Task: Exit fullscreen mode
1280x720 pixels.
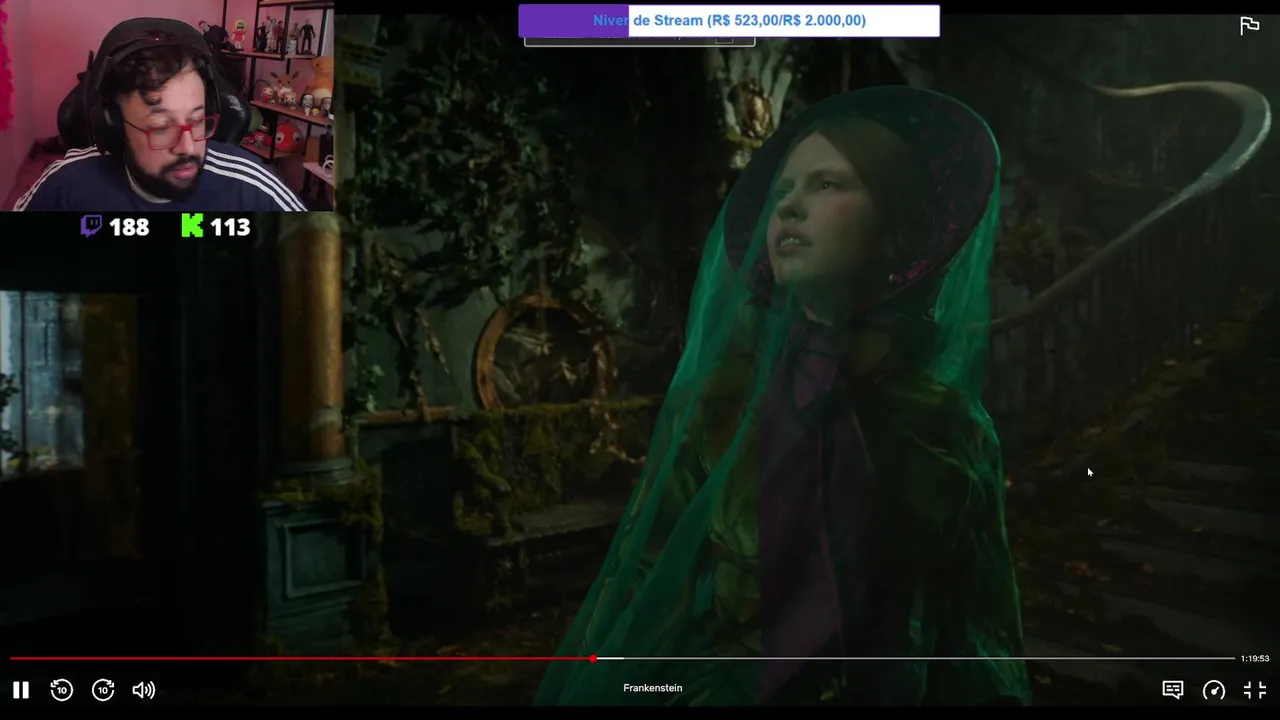Action: click(1255, 690)
